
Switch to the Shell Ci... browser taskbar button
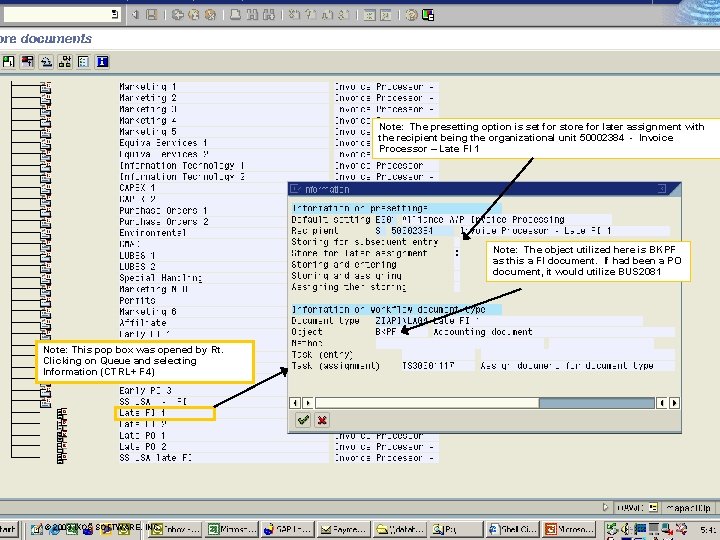pyautogui.click(x=512, y=529)
